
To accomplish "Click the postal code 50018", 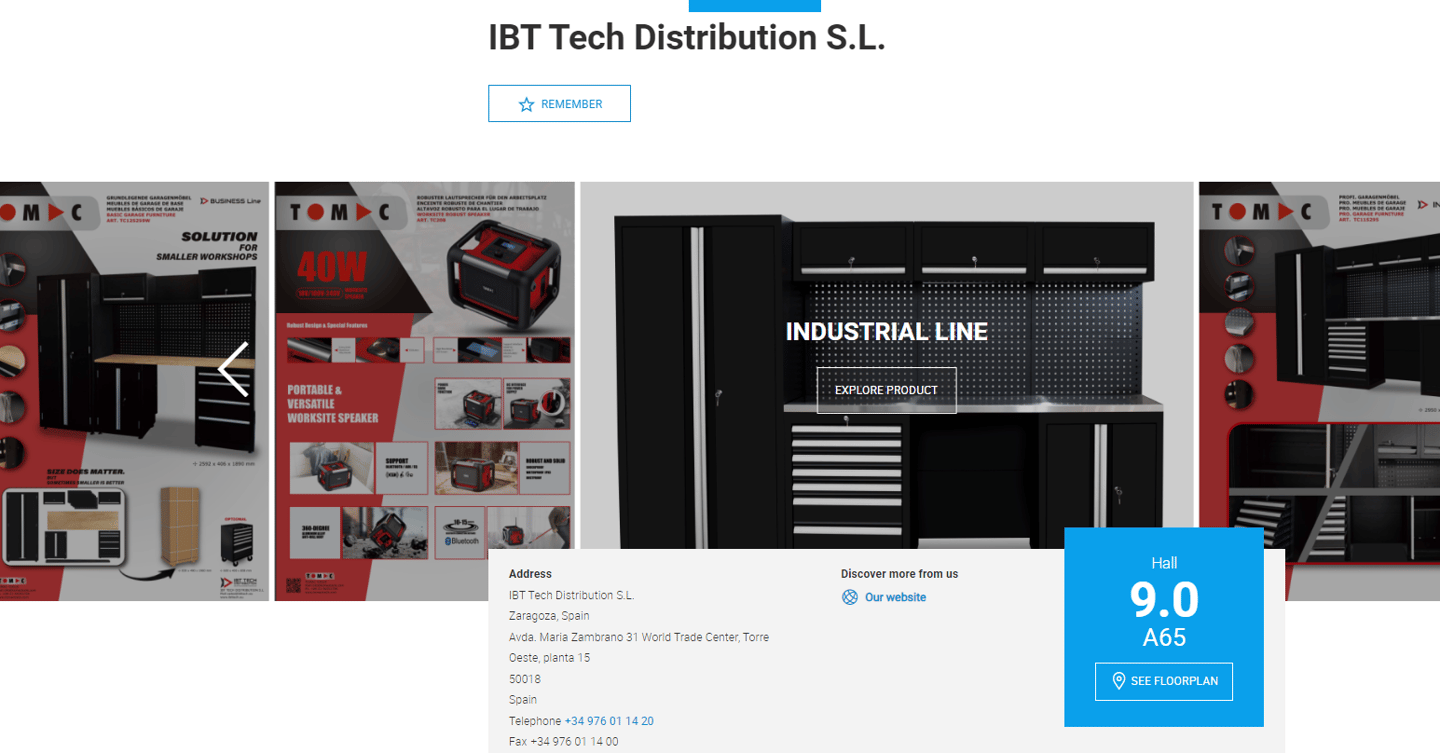I will pyautogui.click(x=525, y=679).
